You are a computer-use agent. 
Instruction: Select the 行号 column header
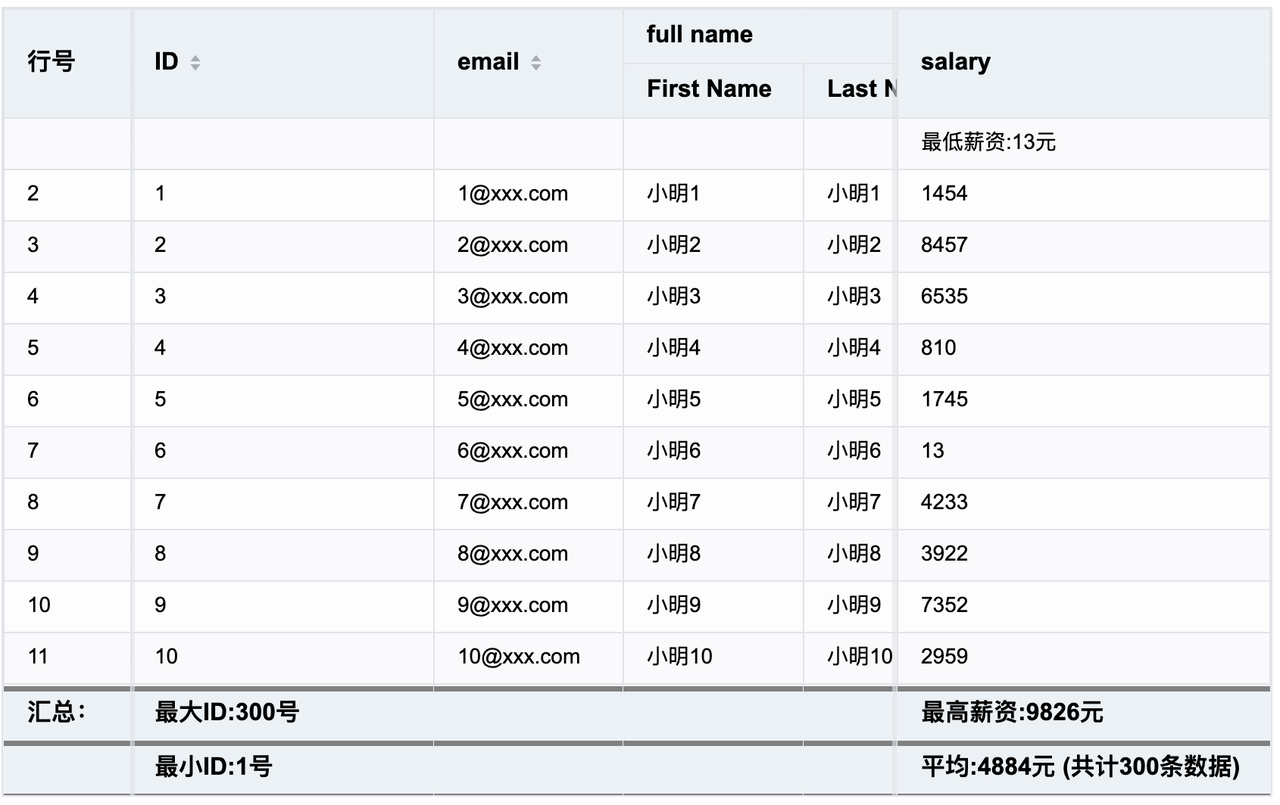(x=51, y=62)
